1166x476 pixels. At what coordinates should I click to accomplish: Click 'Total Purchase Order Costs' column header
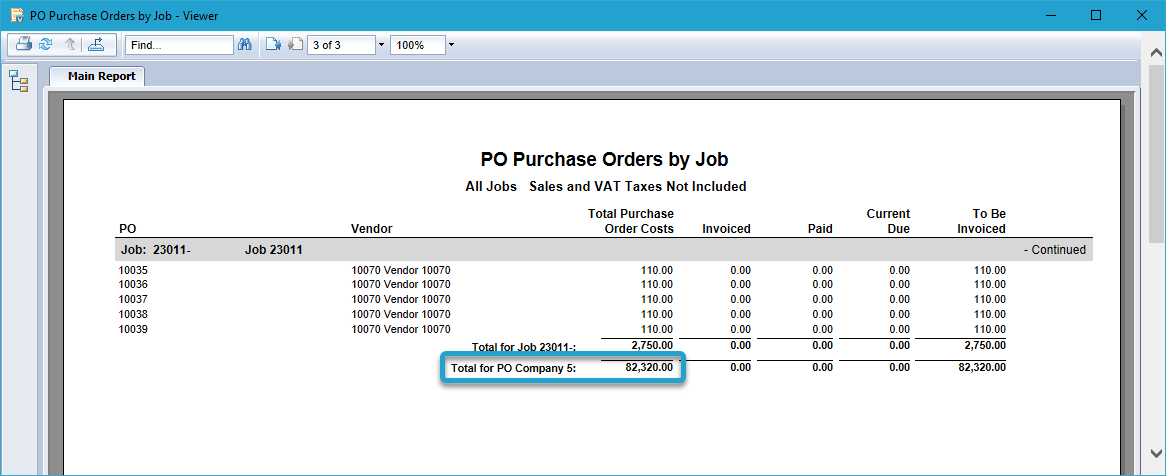pos(631,221)
